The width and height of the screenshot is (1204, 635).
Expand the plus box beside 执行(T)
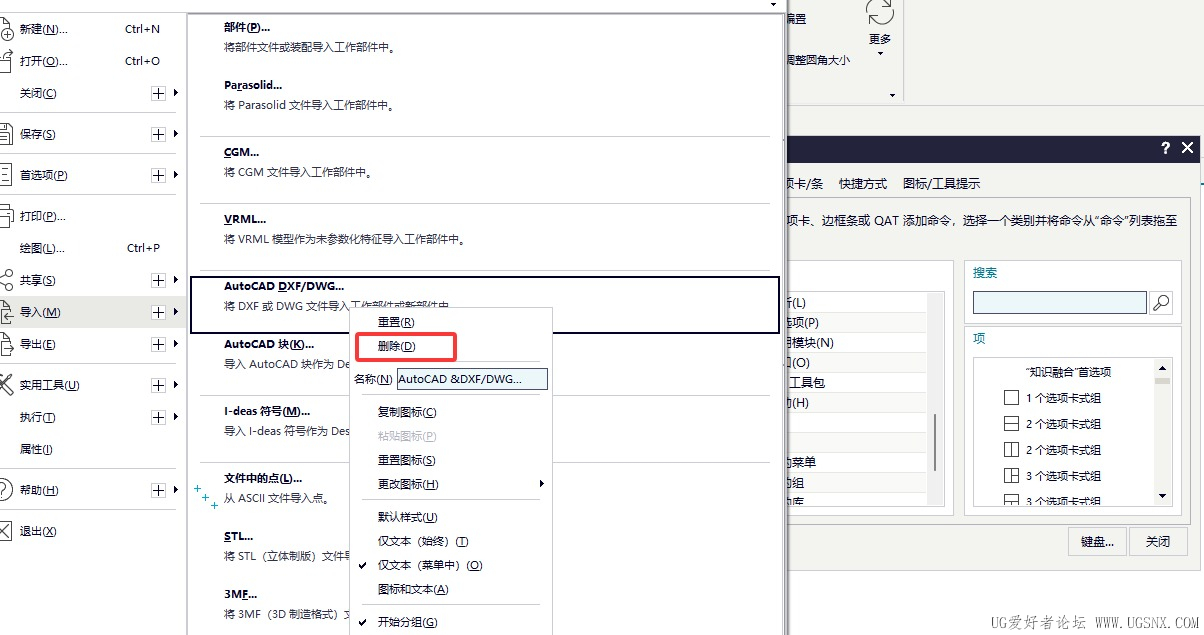(158, 417)
